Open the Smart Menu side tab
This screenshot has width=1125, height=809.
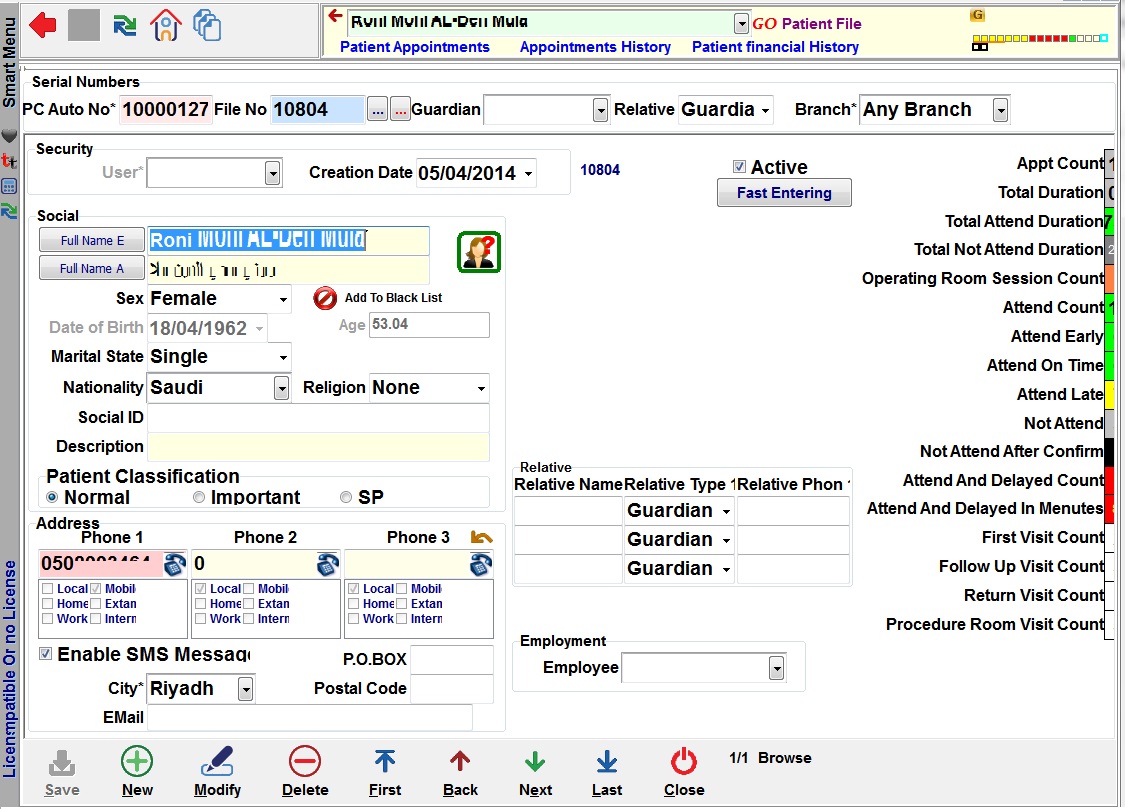pos(9,62)
